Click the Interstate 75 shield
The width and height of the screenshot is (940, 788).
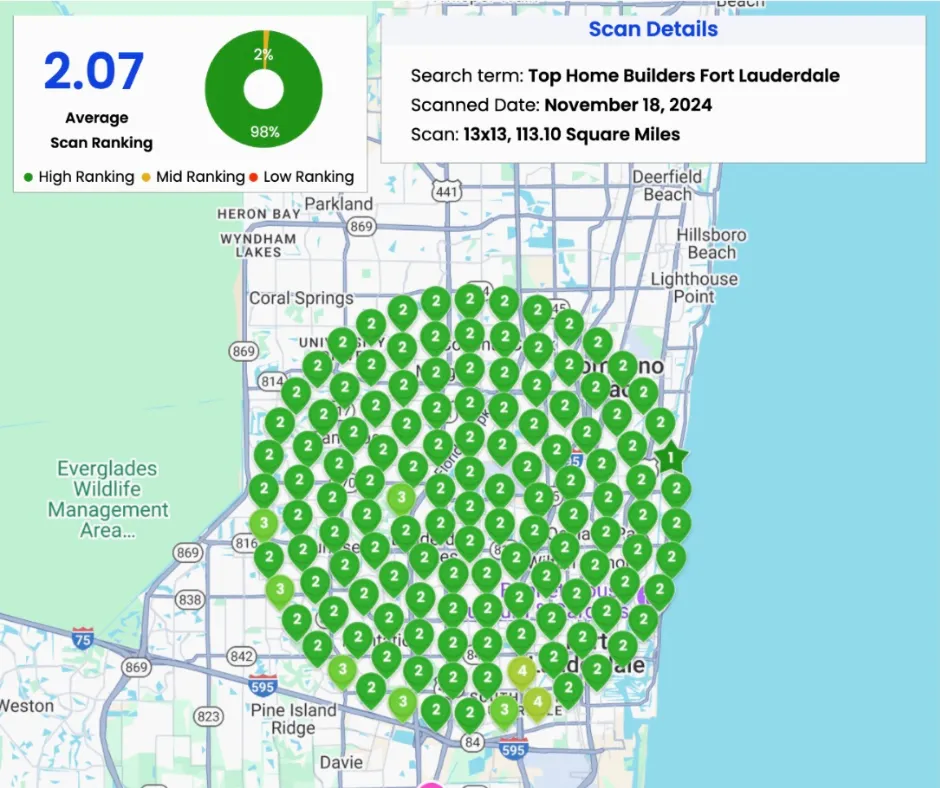[x=82, y=638]
